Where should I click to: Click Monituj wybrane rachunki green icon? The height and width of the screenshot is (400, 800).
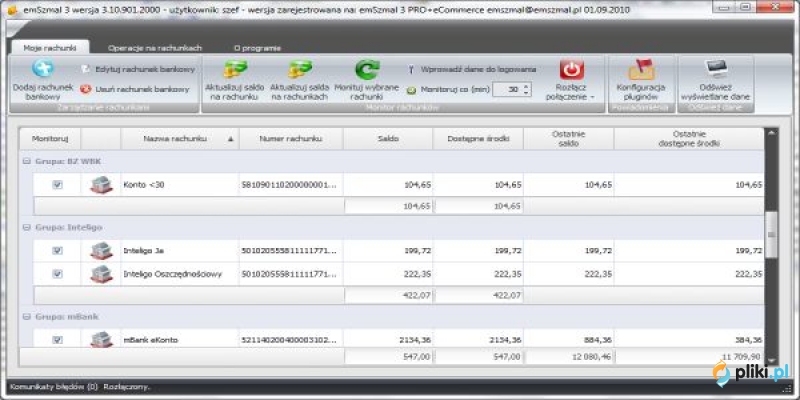point(367,69)
